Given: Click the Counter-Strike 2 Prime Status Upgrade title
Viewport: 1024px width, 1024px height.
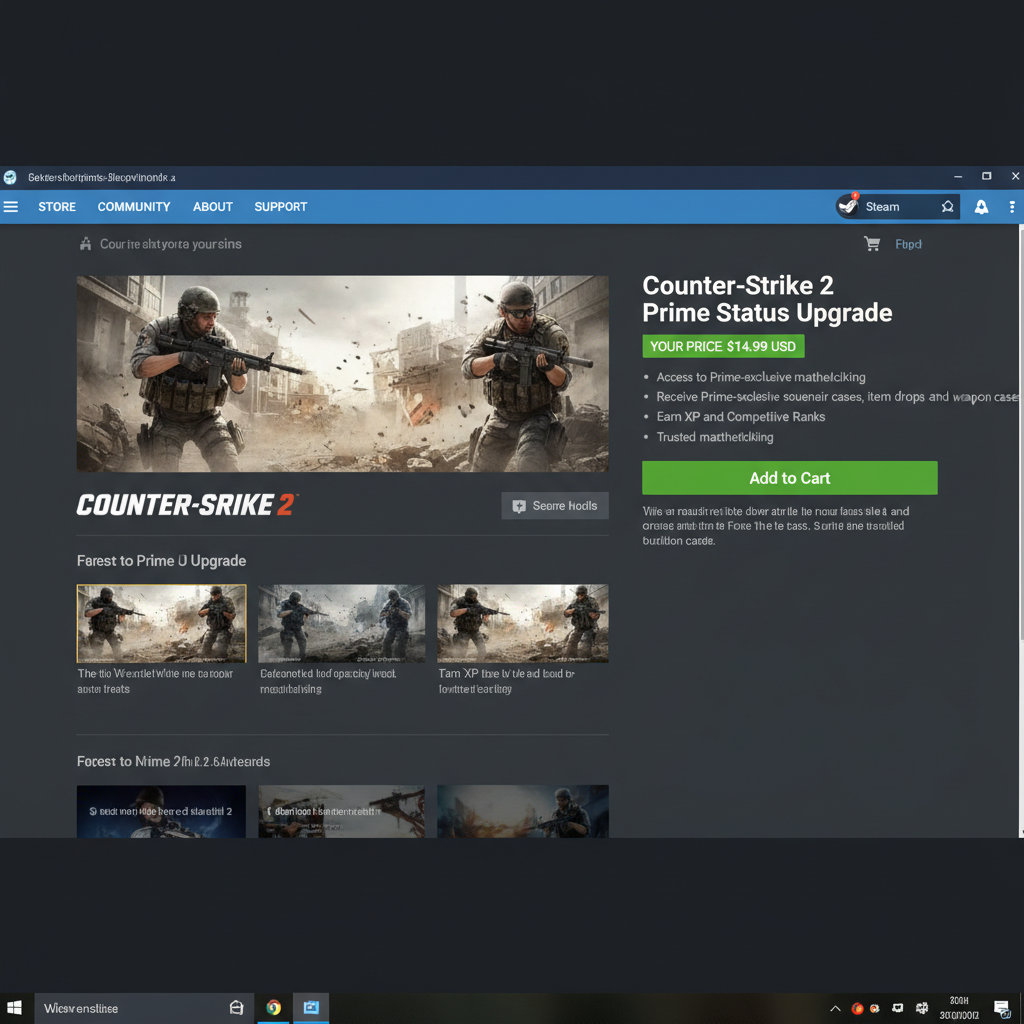Looking at the screenshot, I should 767,299.
